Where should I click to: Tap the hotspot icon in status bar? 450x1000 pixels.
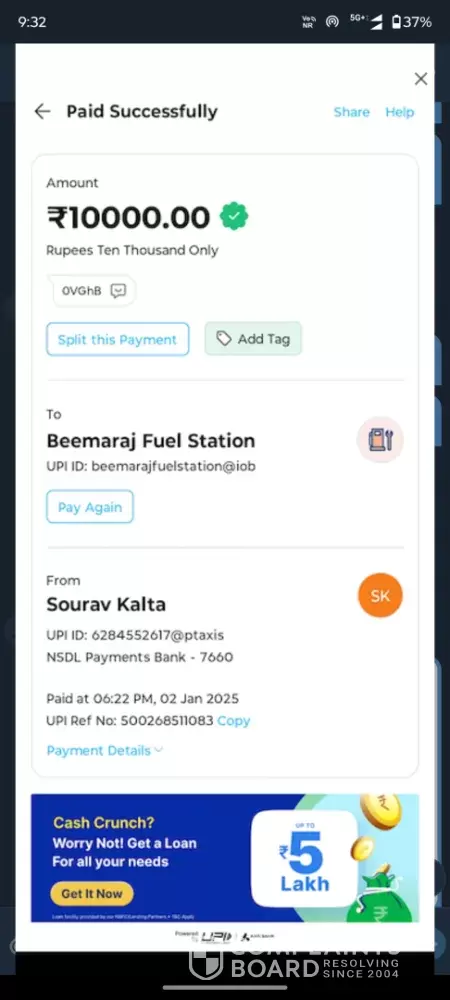coord(332,22)
